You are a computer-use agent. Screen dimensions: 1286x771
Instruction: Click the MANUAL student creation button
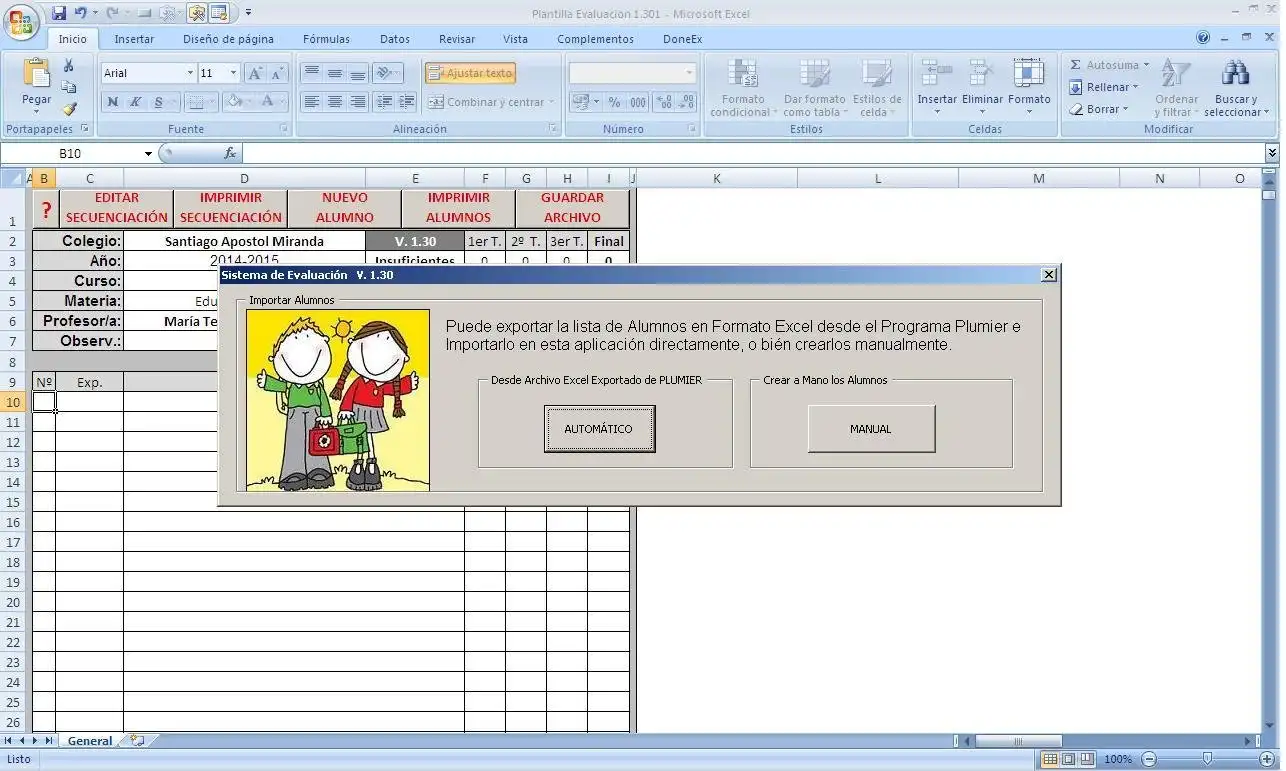point(871,429)
